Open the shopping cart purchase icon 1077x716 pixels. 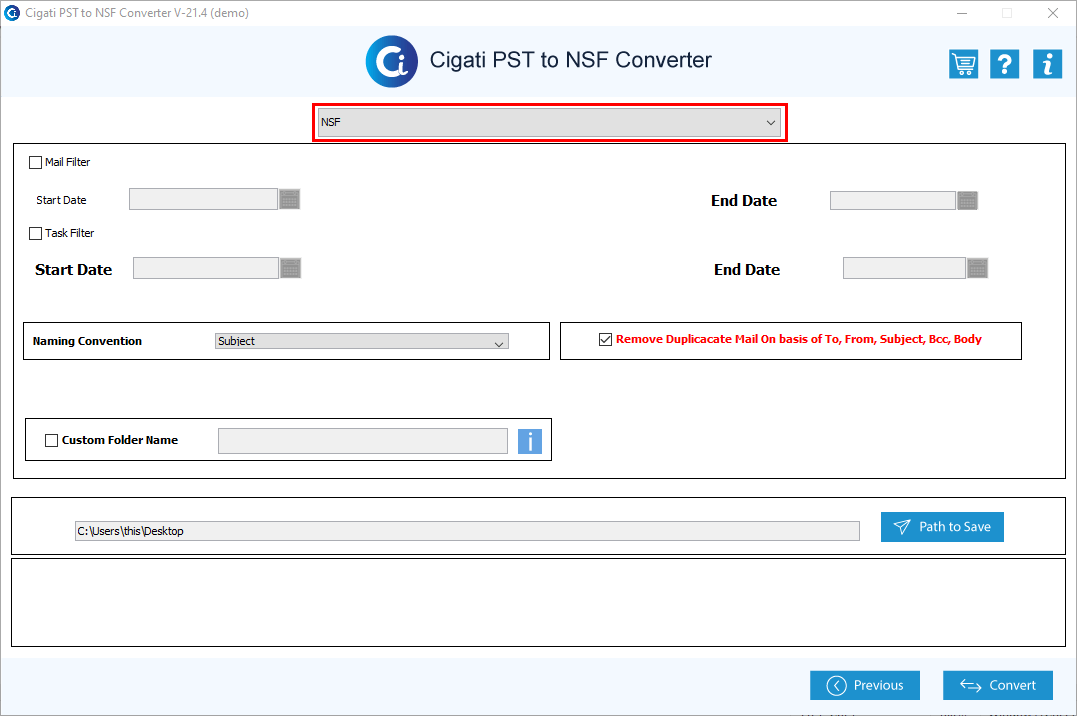point(963,64)
